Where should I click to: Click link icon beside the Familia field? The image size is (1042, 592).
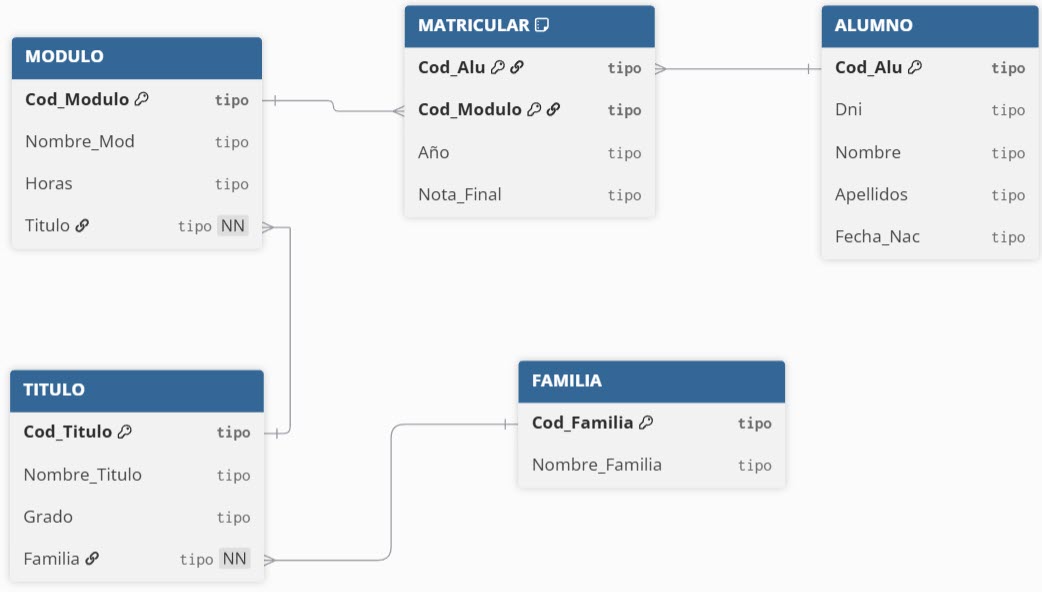(92, 559)
